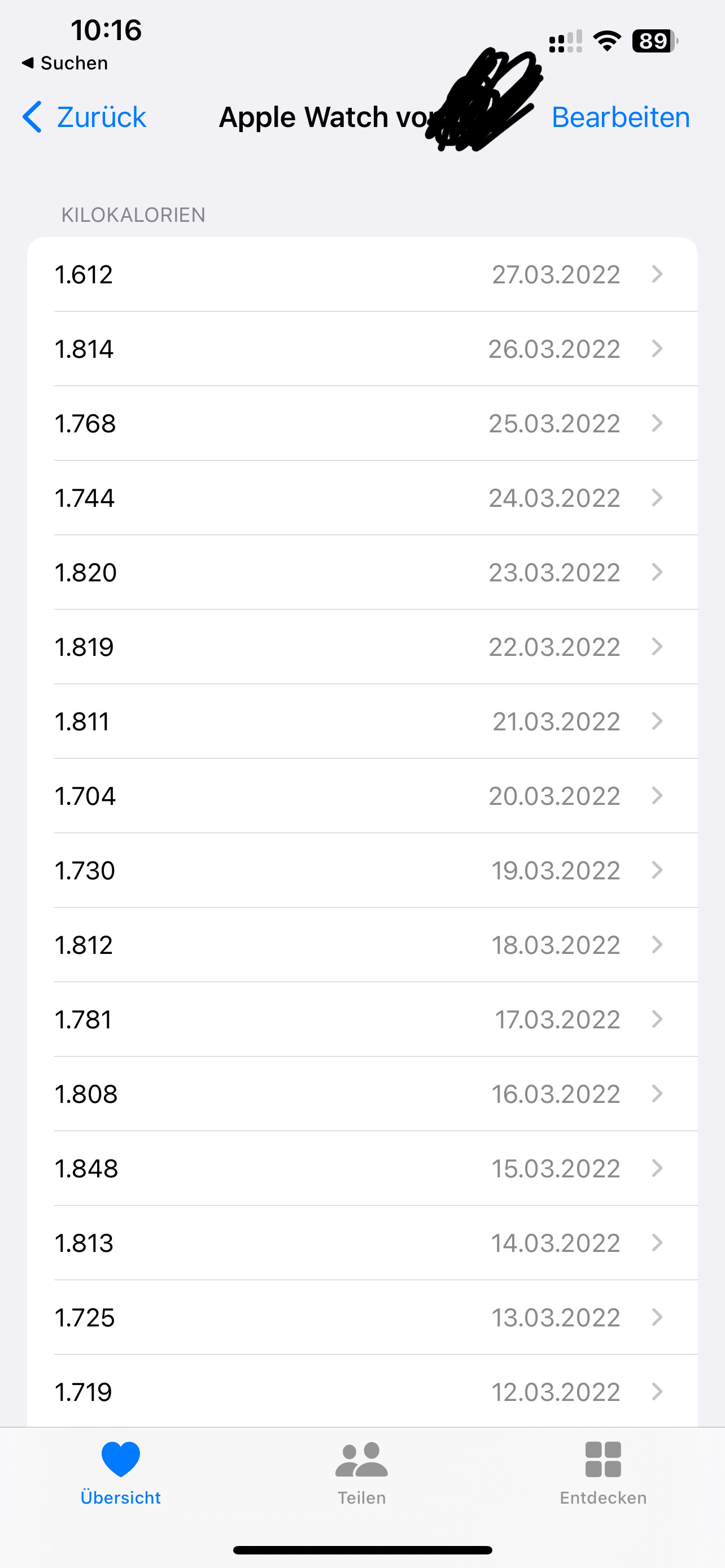
Task: Tap the cellular signal bars icon
Action: [566, 41]
